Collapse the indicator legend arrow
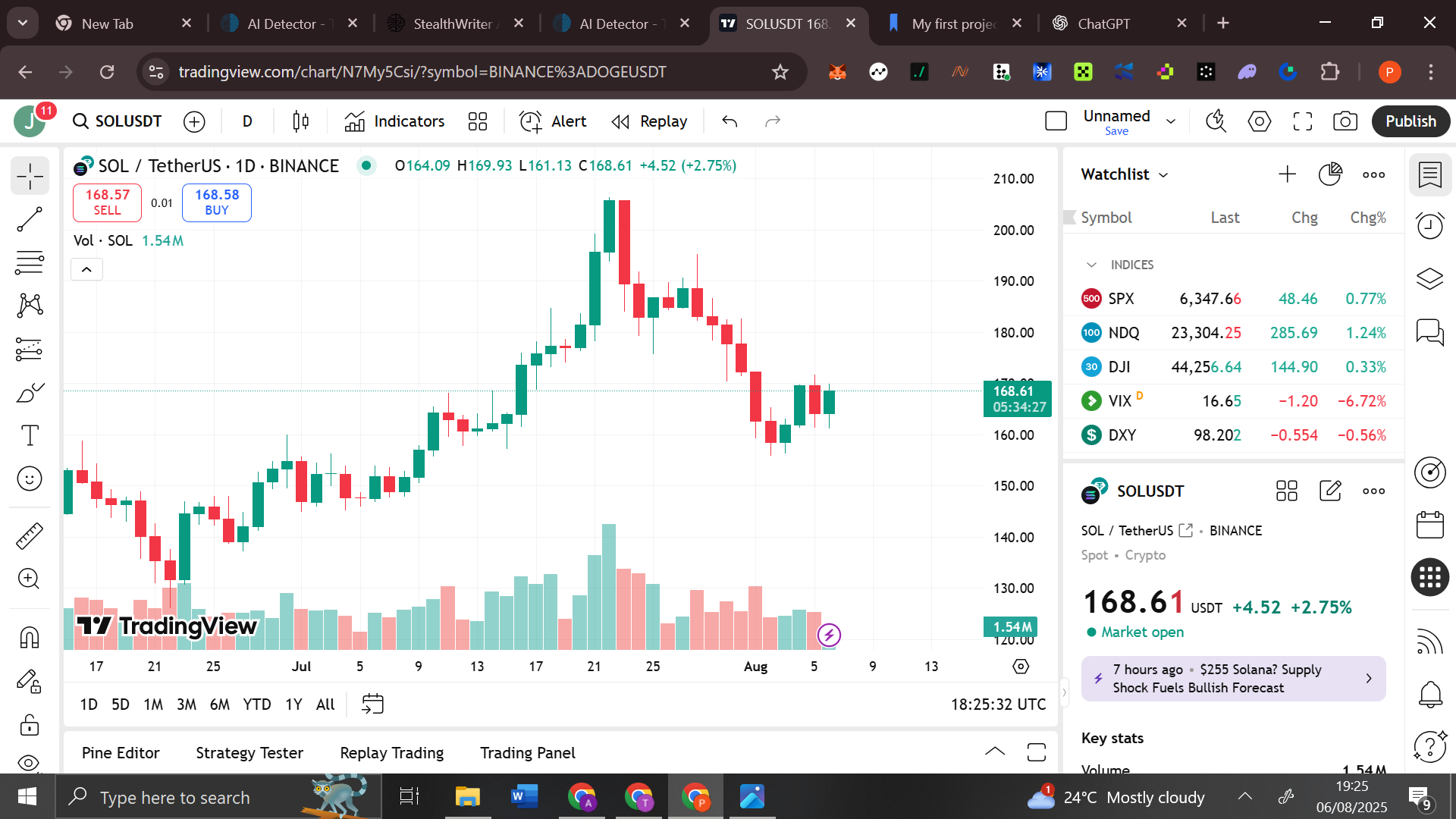The width and height of the screenshot is (1456, 819). (86, 269)
